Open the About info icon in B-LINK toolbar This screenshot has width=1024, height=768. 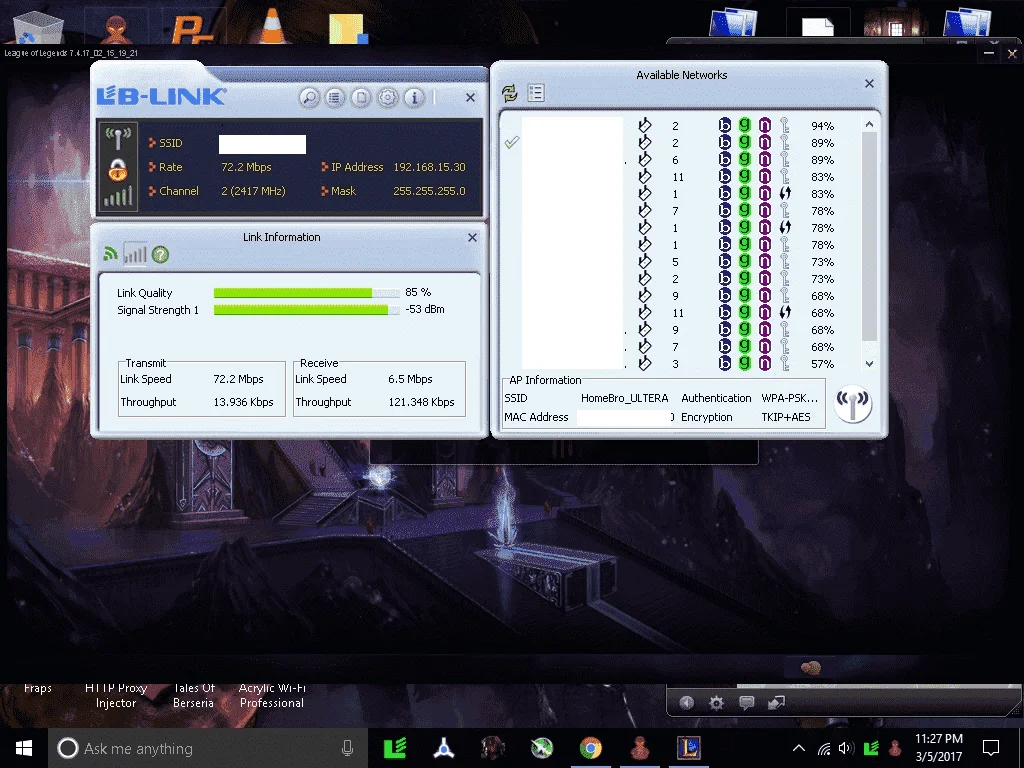[413, 98]
